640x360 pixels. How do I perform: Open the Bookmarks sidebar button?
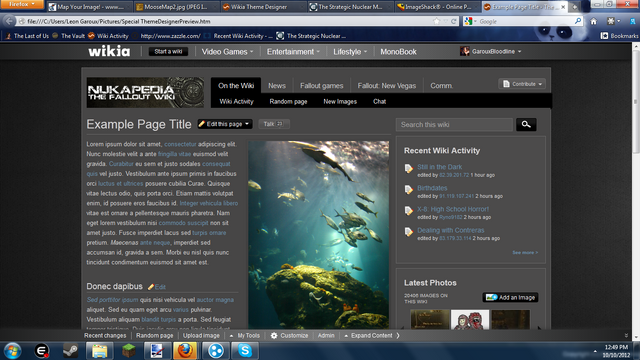pyautogui.click(x=619, y=36)
